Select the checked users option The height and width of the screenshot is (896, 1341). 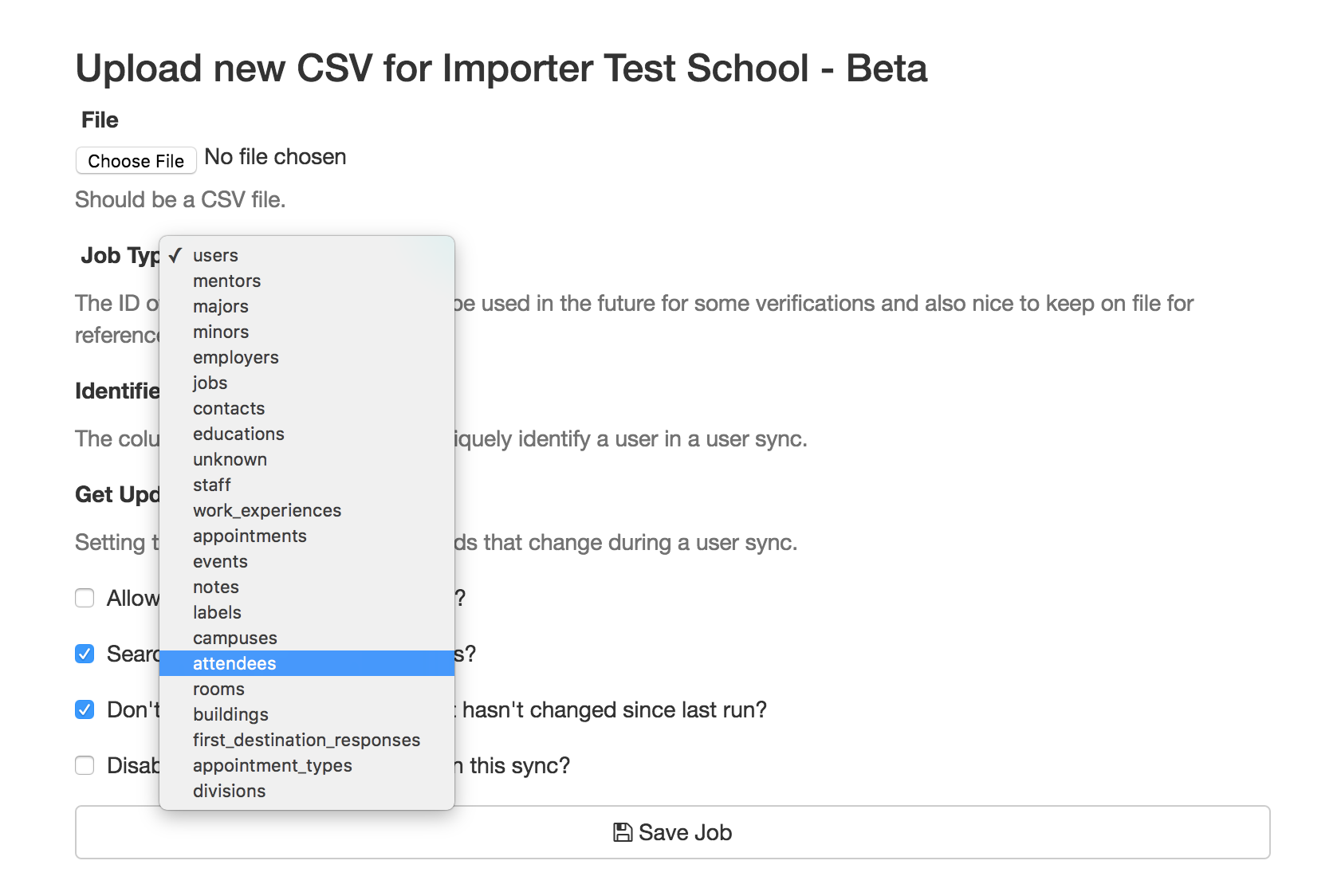tap(307, 255)
